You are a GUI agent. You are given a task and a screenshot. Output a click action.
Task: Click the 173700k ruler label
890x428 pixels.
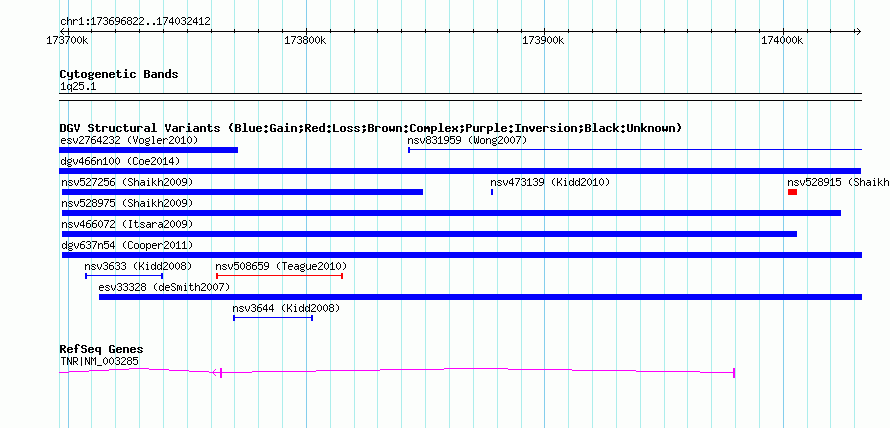67,40
